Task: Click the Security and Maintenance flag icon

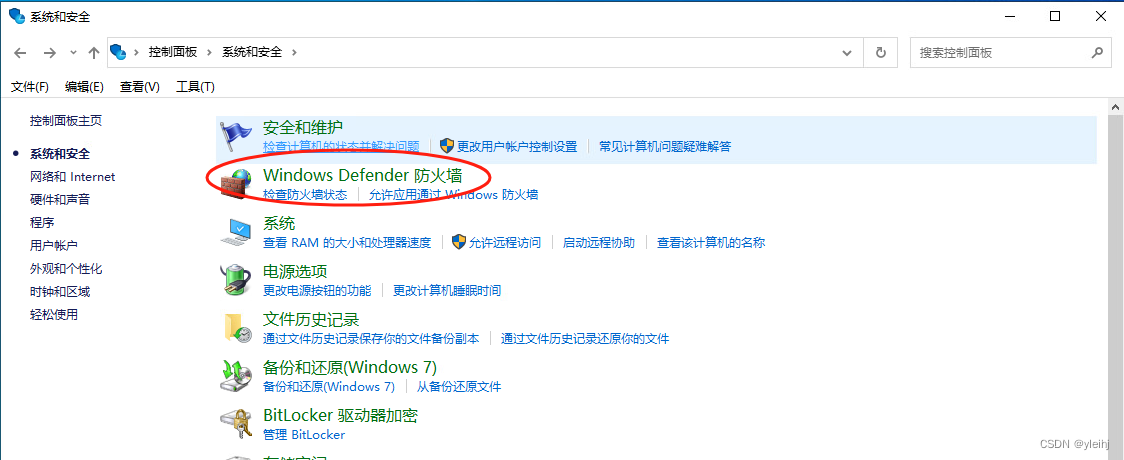Action: 237,135
